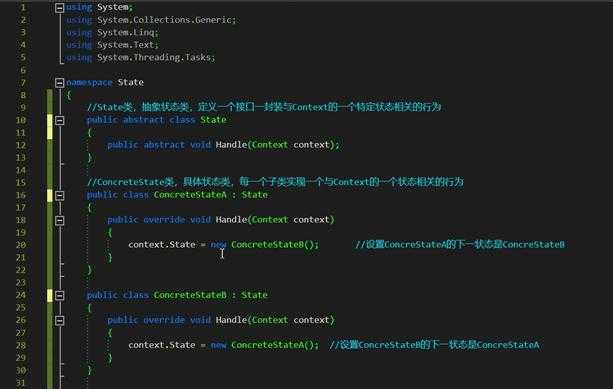Image resolution: width=613 pixels, height=389 pixels.
Task: Collapse the ConcreteStateA class region
Action: [59, 195]
